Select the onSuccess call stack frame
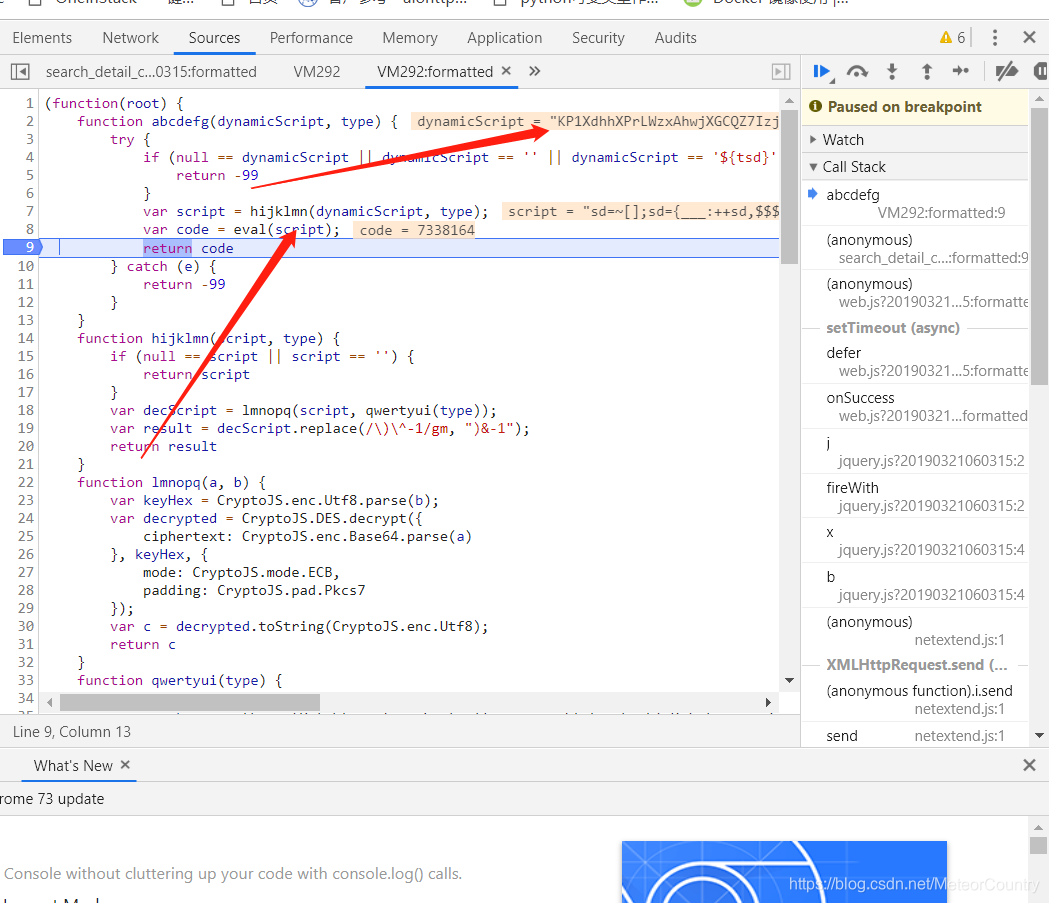The image size is (1049, 903). click(915, 406)
